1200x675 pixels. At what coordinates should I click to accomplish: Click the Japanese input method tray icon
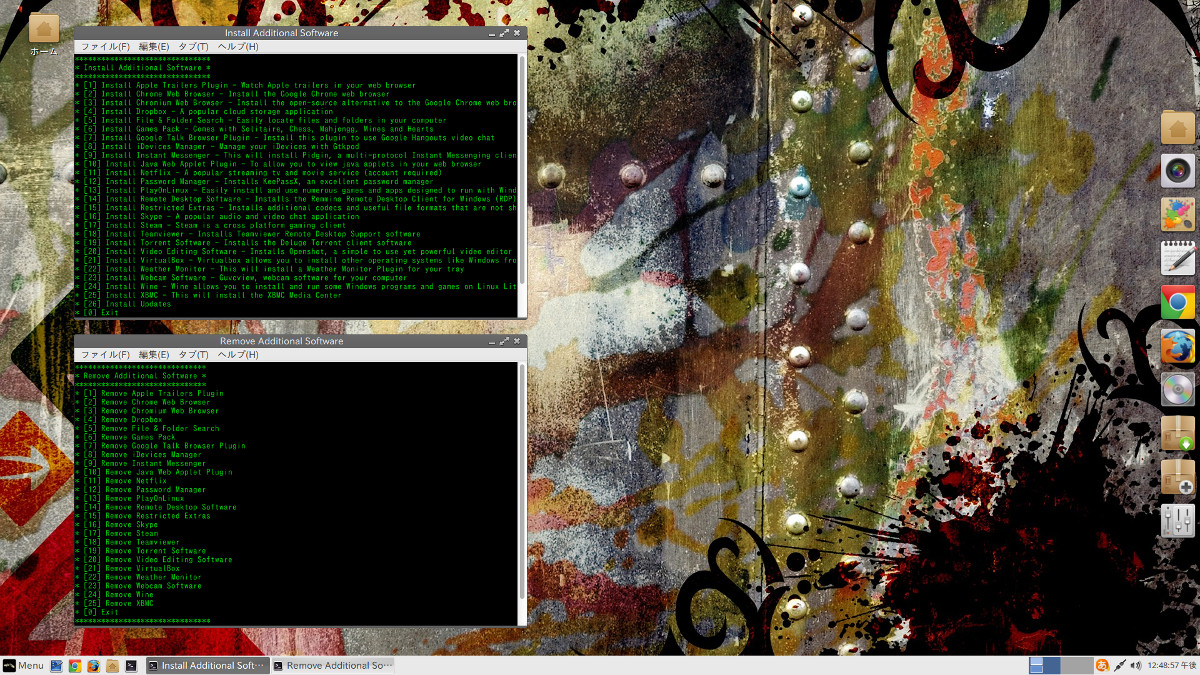pyautogui.click(x=1102, y=665)
